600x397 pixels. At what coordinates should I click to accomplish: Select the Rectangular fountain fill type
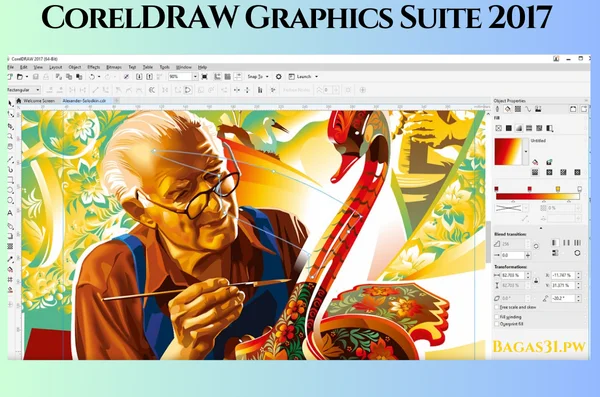(577, 173)
